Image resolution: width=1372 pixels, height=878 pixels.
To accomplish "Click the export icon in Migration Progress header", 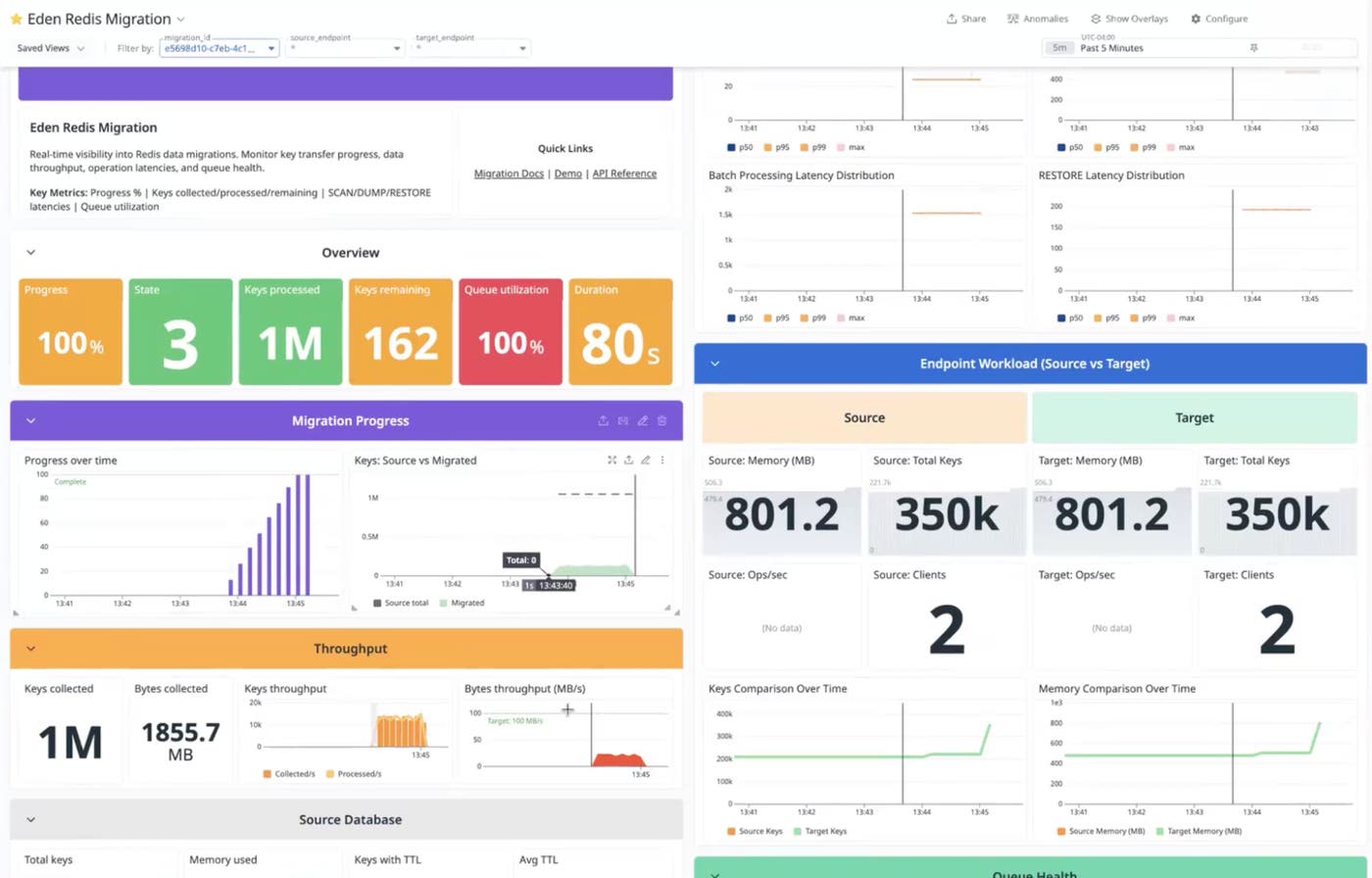I will (x=604, y=420).
